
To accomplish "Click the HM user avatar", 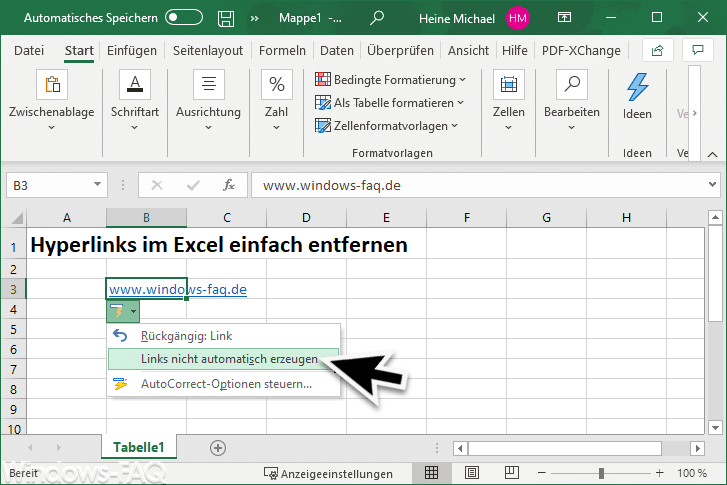I will click(x=517, y=18).
